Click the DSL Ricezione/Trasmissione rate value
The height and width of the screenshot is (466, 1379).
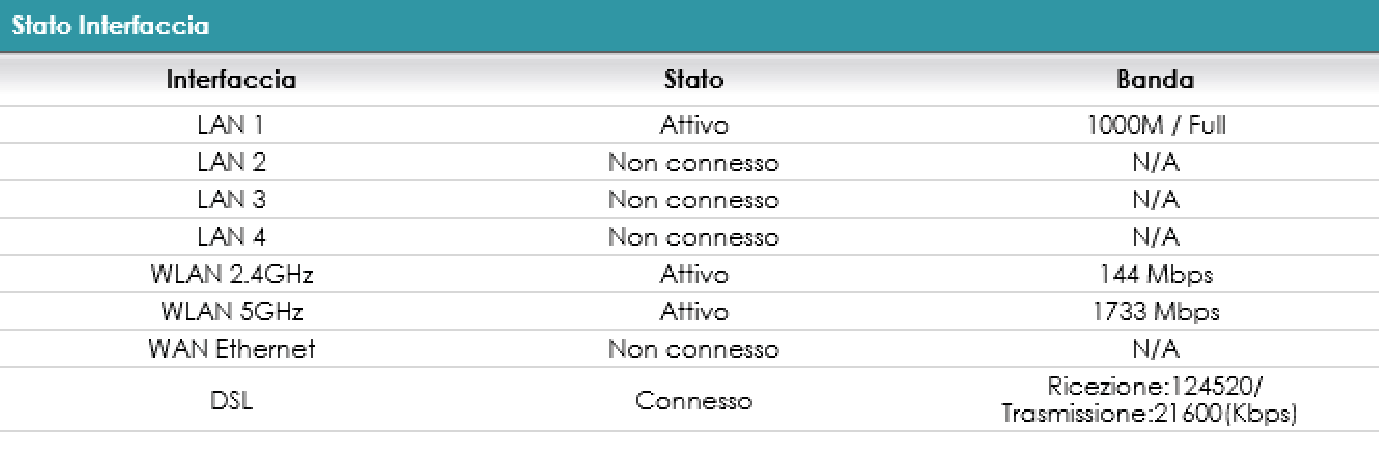[x=1155, y=400]
